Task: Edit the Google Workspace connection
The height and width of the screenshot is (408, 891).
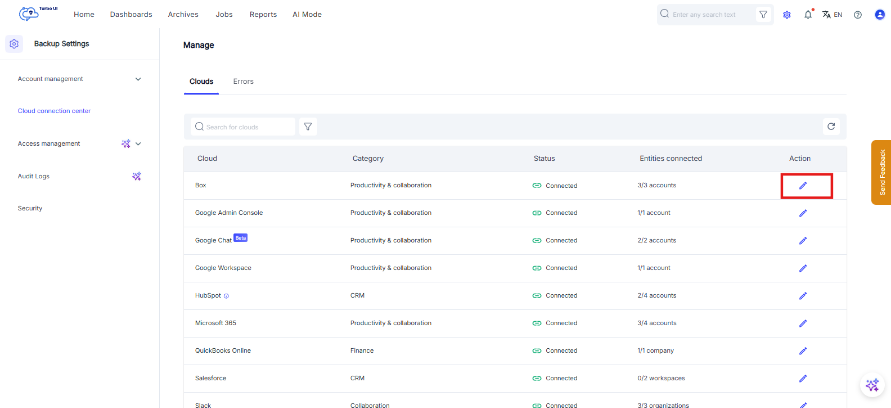Action: [x=803, y=268]
